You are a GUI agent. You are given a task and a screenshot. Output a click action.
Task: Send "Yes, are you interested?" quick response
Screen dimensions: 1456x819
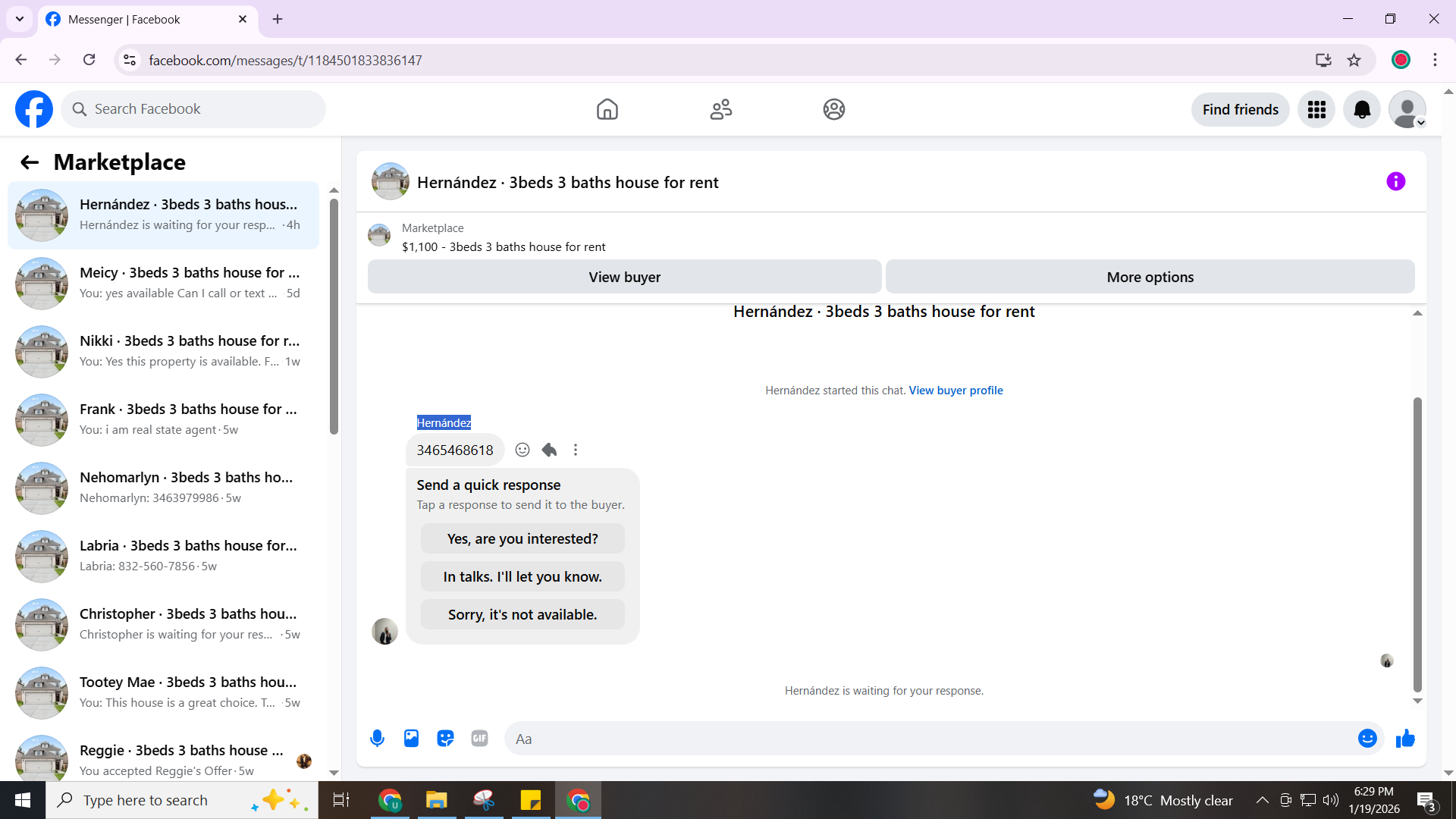tap(522, 539)
